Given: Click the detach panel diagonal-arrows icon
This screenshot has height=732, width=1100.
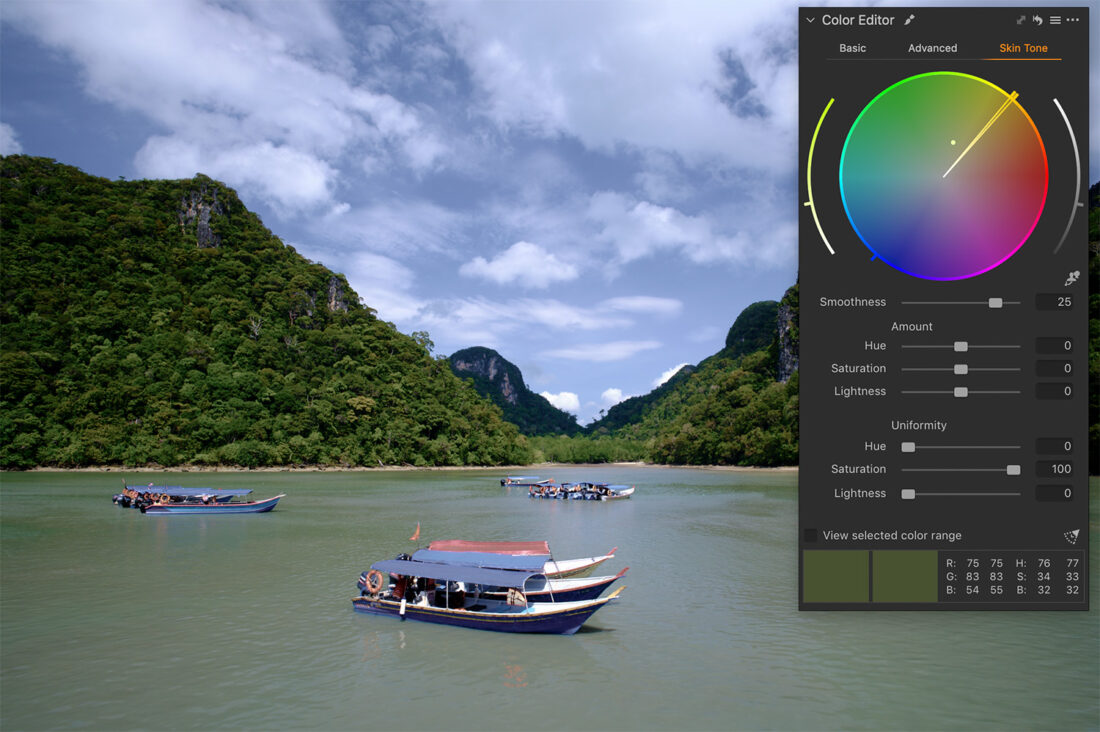Looking at the screenshot, I should pos(1021,18).
